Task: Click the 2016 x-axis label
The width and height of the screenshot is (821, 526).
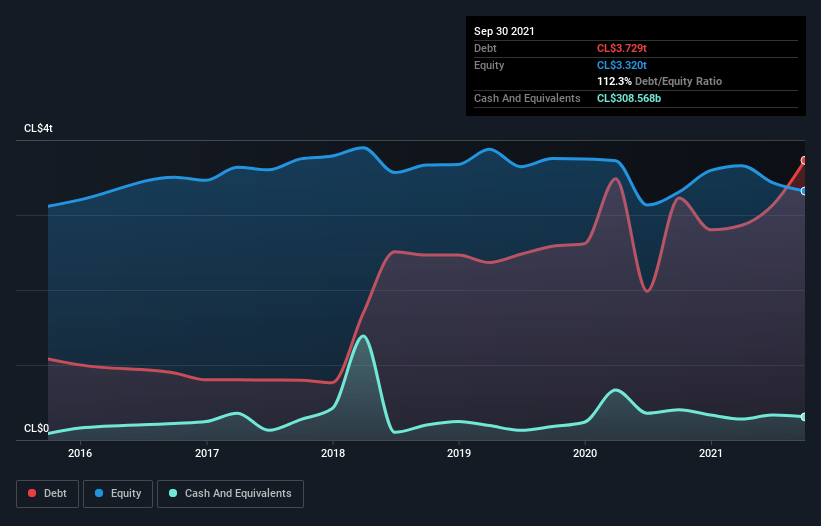Action: pos(80,453)
